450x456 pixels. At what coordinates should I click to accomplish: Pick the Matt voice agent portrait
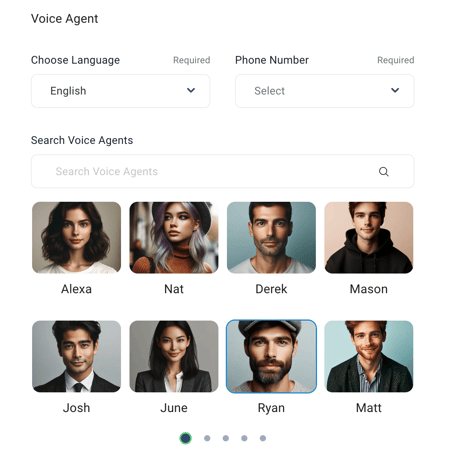click(369, 356)
